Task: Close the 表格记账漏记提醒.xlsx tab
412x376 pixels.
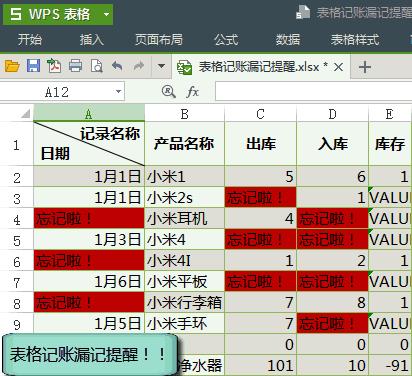Action: [338, 67]
